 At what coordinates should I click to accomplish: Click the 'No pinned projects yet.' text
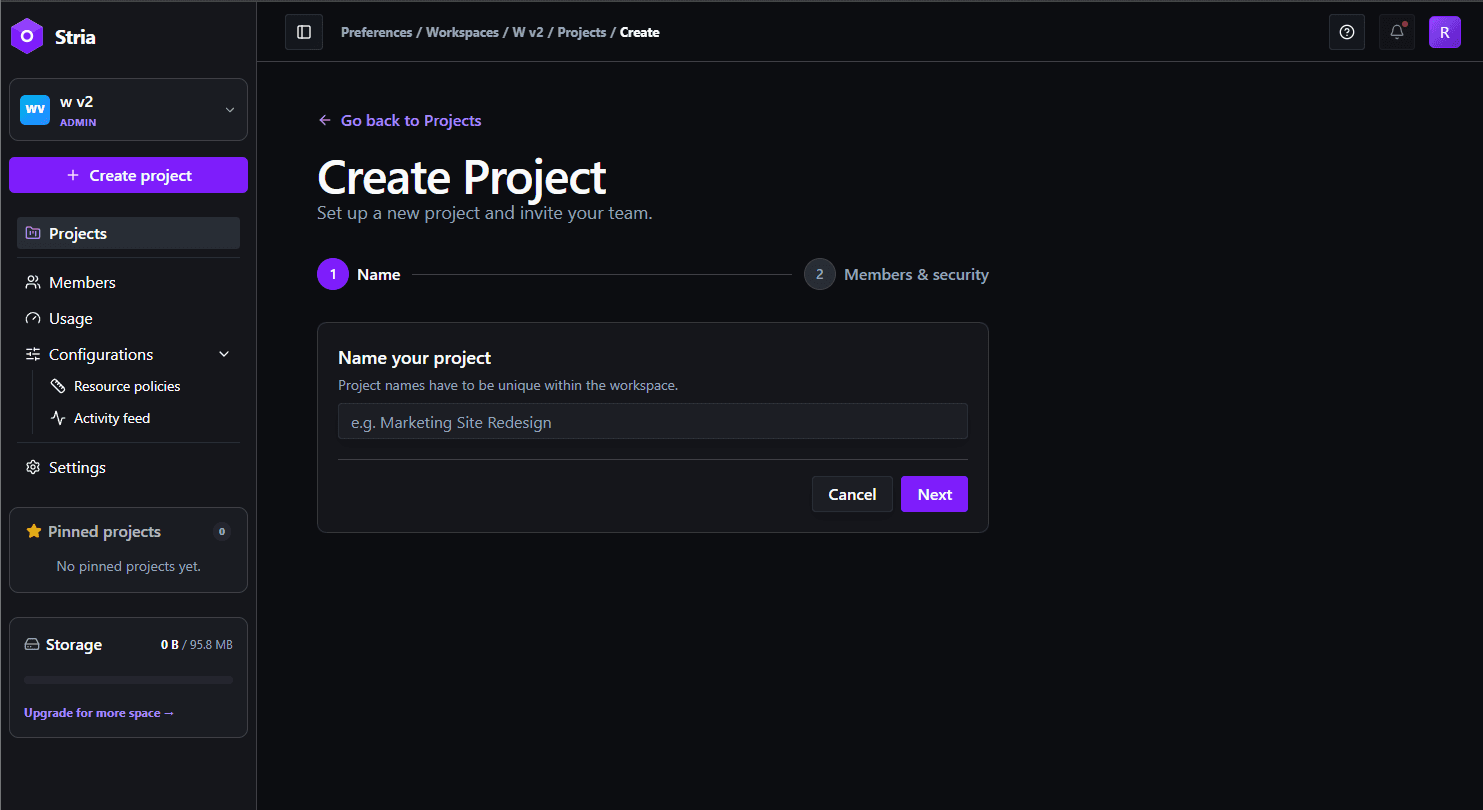[x=128, y=566]
